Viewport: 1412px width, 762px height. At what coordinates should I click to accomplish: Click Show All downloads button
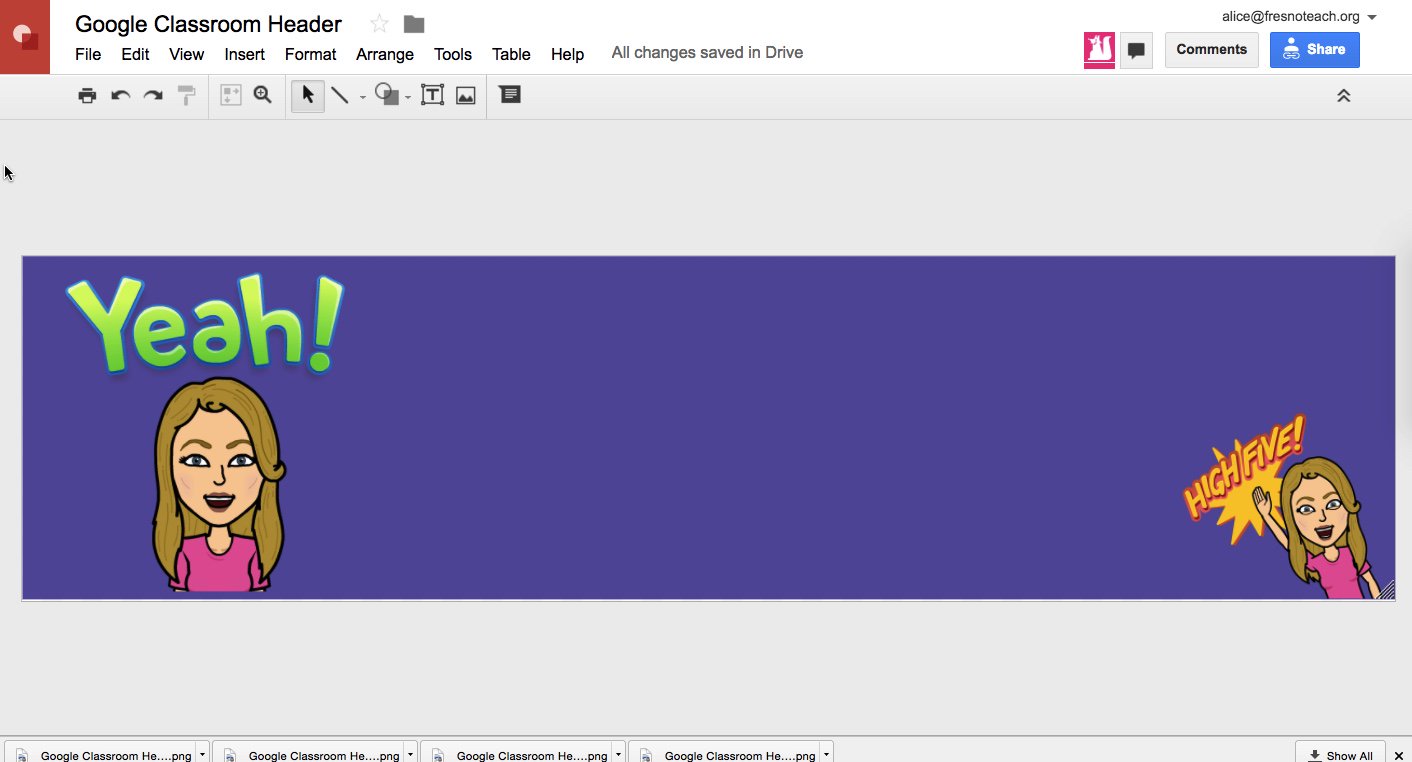coord(1340,754)
